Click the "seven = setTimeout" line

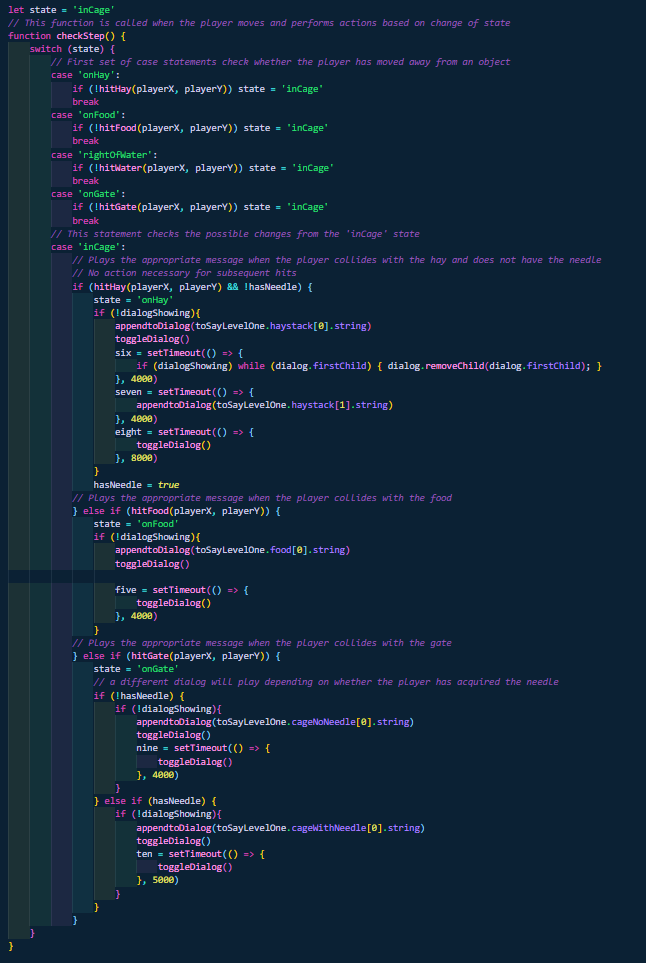point(184,392)
